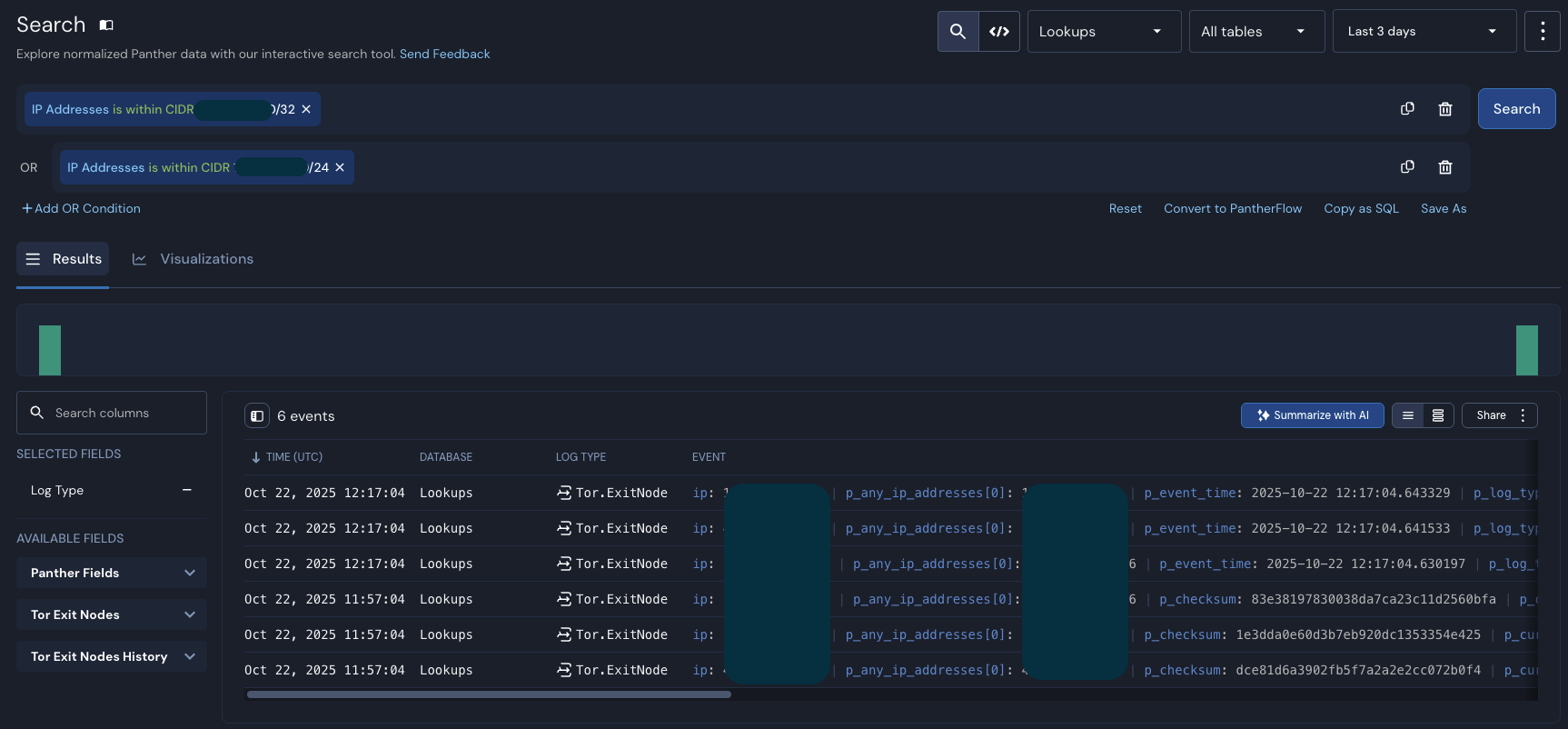The width and height of the screenshot is (1568, 729).
Task: Open the All tables dropdown
Action: (x=1255, y=32)
